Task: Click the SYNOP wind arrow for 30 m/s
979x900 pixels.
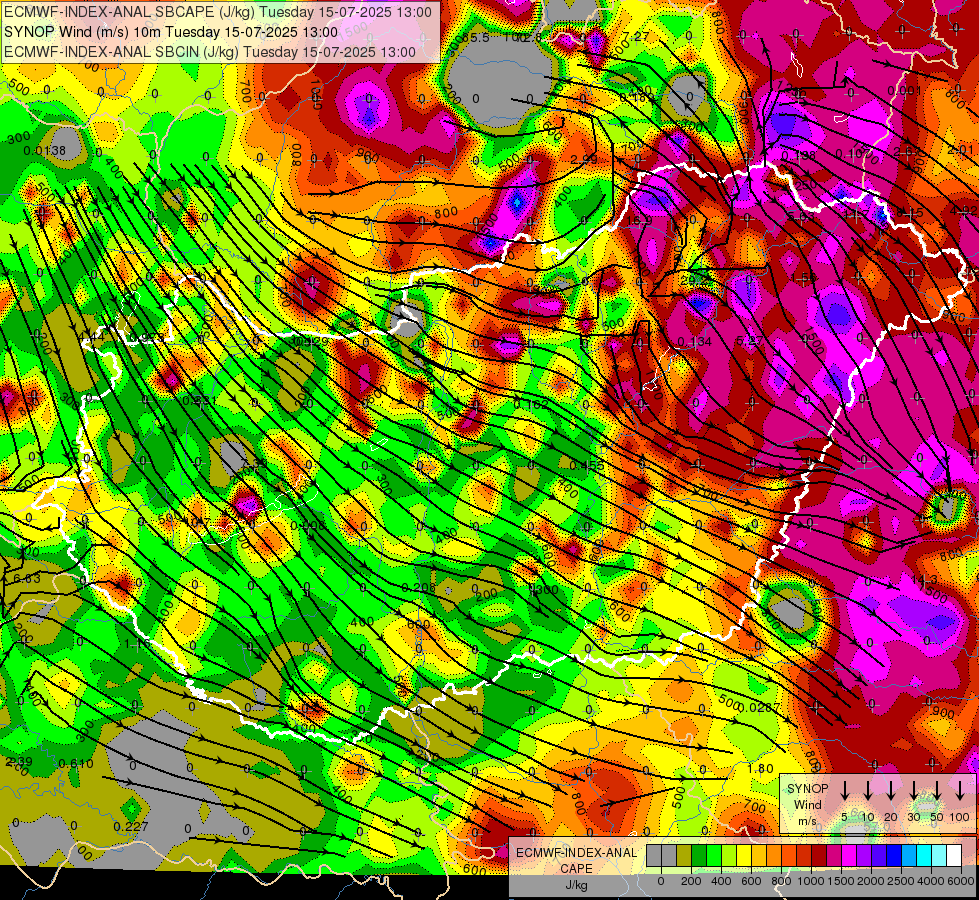Action: [913, 790]
